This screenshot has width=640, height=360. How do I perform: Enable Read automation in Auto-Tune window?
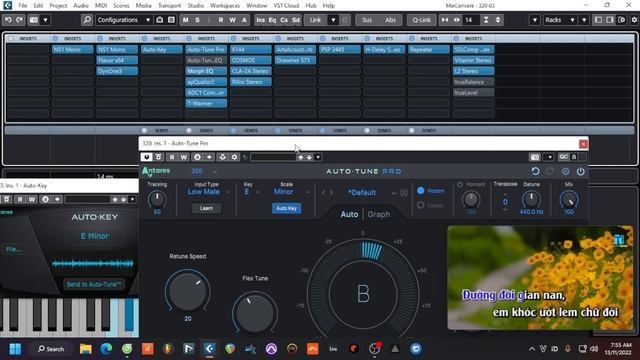172,157
